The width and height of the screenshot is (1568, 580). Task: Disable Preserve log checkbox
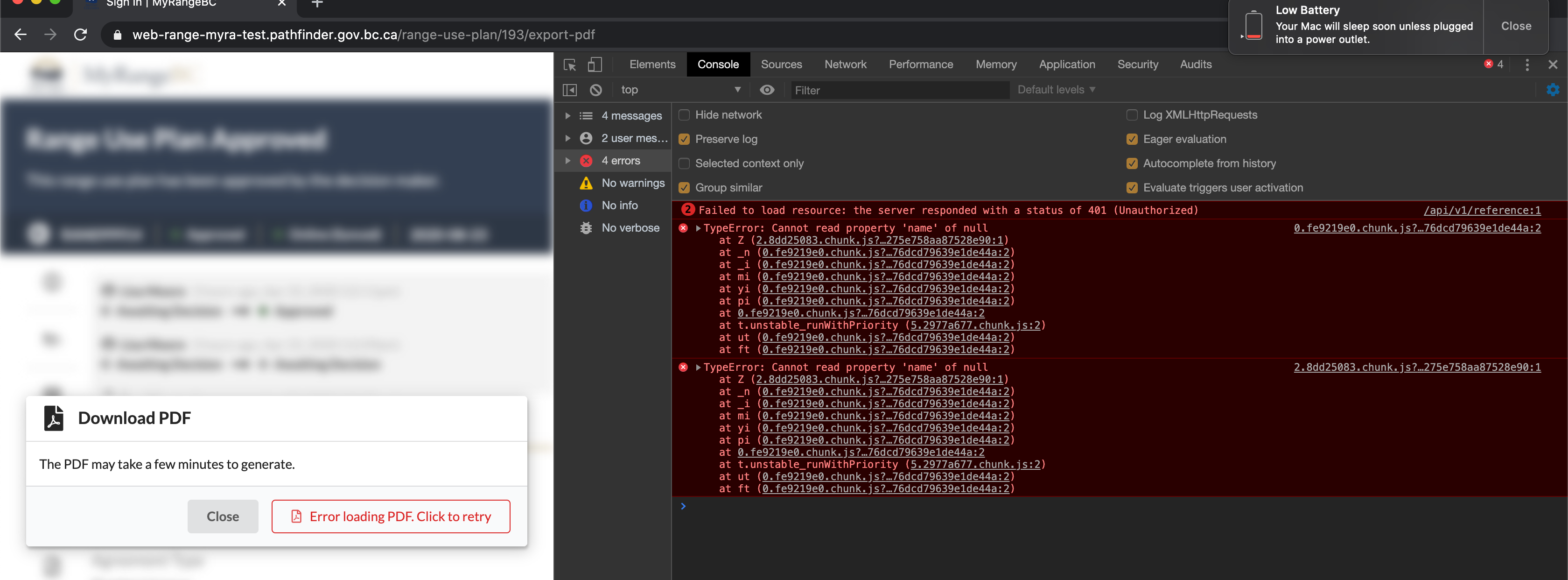(684, 140)
